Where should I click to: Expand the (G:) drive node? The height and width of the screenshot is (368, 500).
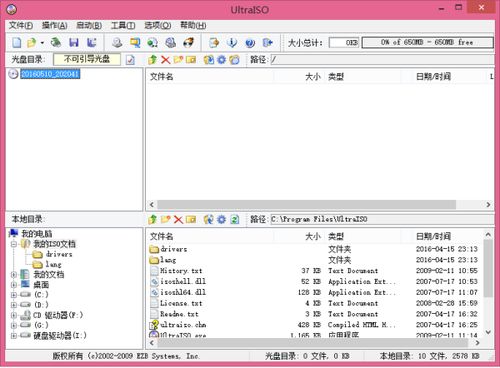(14, 325)
